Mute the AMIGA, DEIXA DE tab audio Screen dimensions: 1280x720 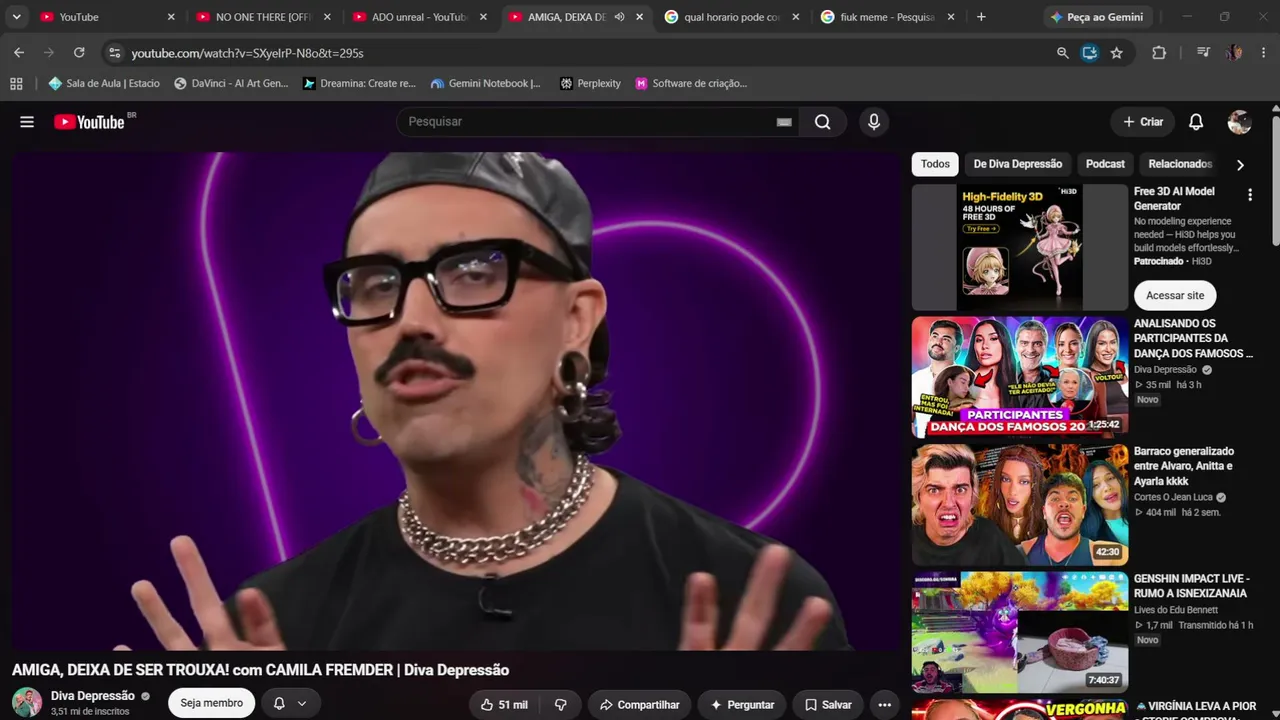click(x=620, y=17)
